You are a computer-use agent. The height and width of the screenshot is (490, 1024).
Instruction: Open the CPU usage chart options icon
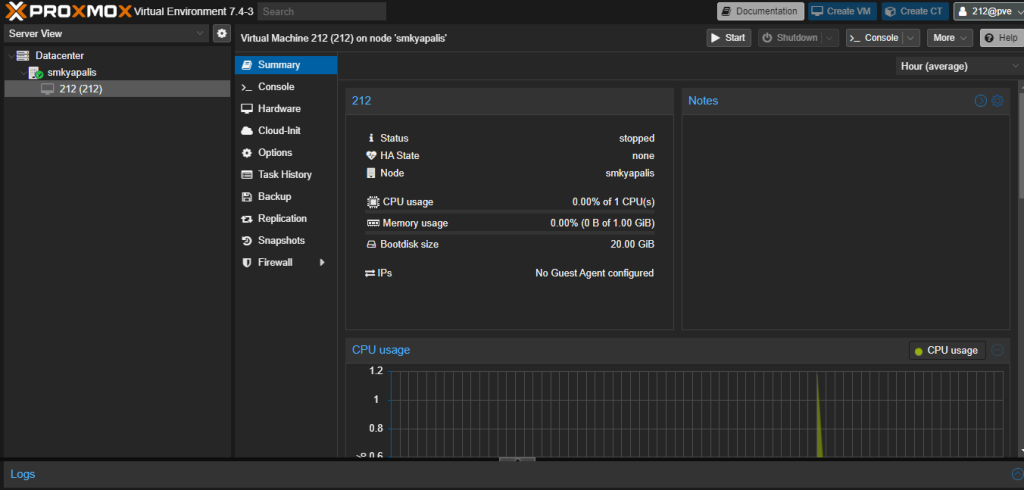[x=997, y=350]
